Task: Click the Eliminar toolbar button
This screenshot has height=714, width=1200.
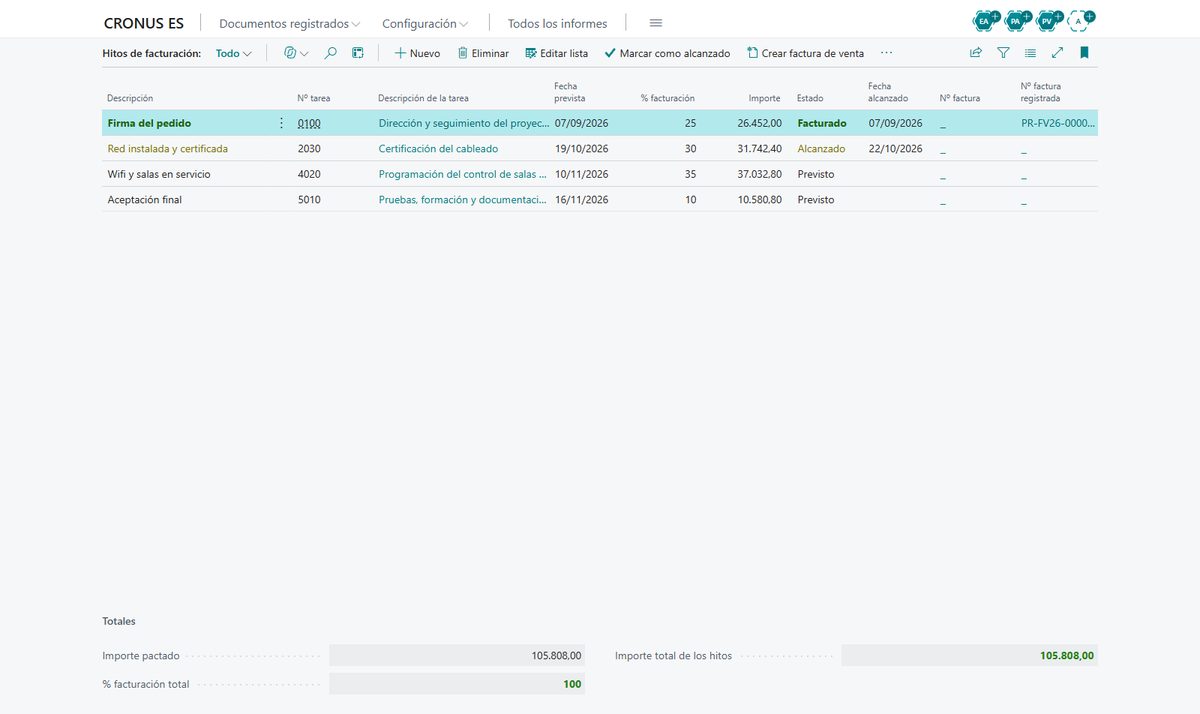Action: (x=483, y=53)
